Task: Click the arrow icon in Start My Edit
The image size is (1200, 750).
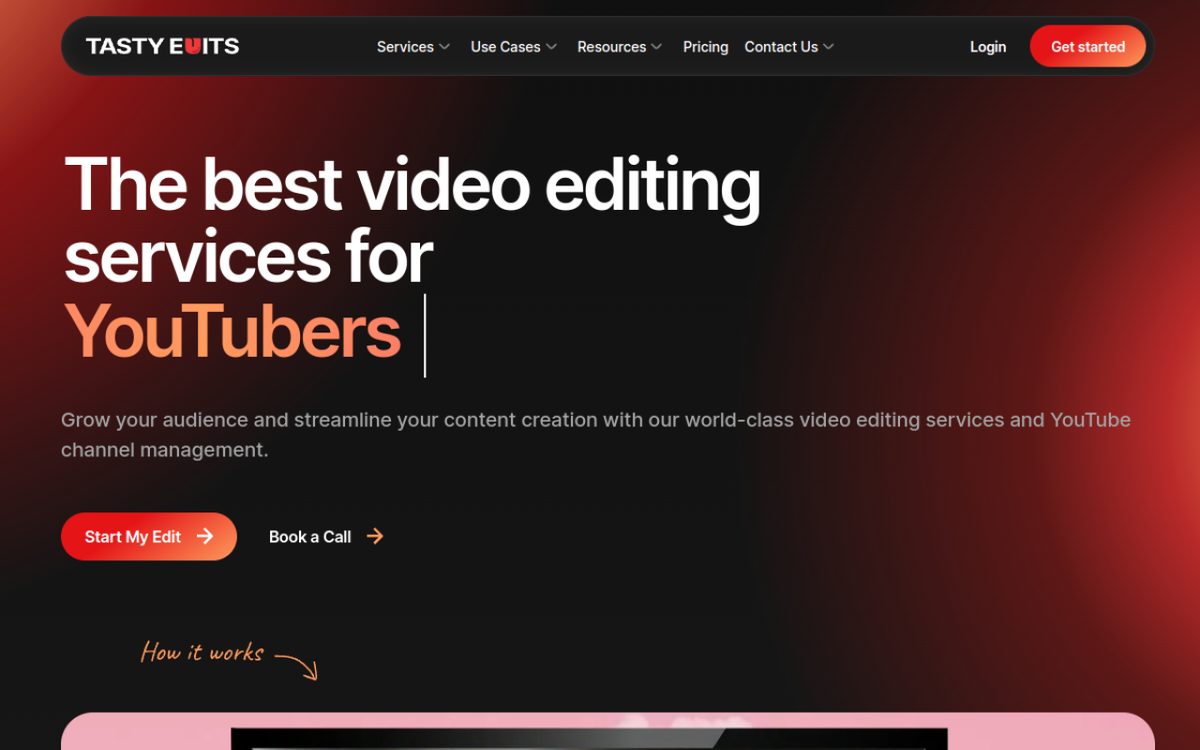Action: pyautogui.click(x=205, y=537)
